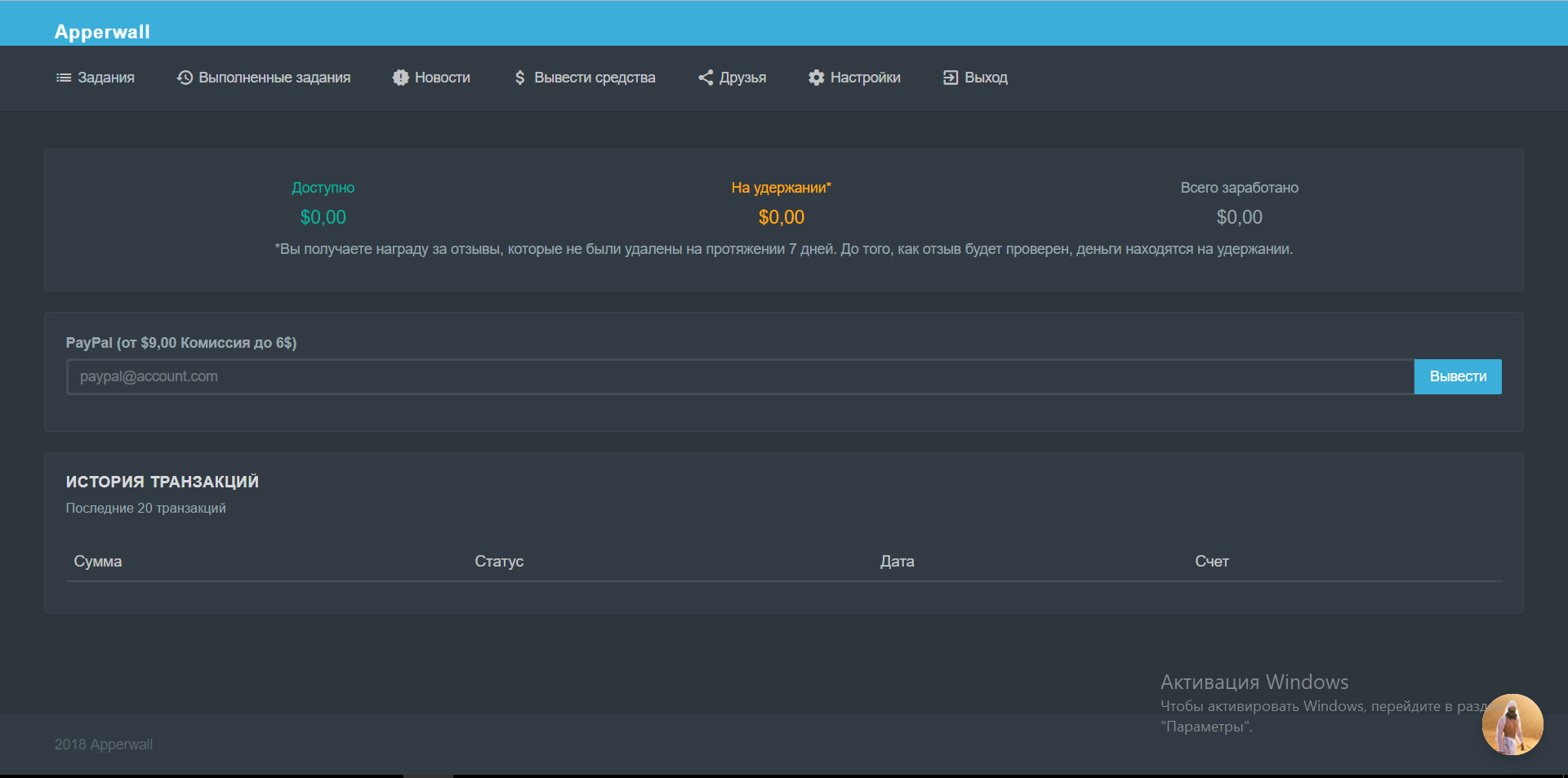Screen dimensions: 1568x778
Task: Click the PayPal commission label text
Action: [x=181, y=343]
